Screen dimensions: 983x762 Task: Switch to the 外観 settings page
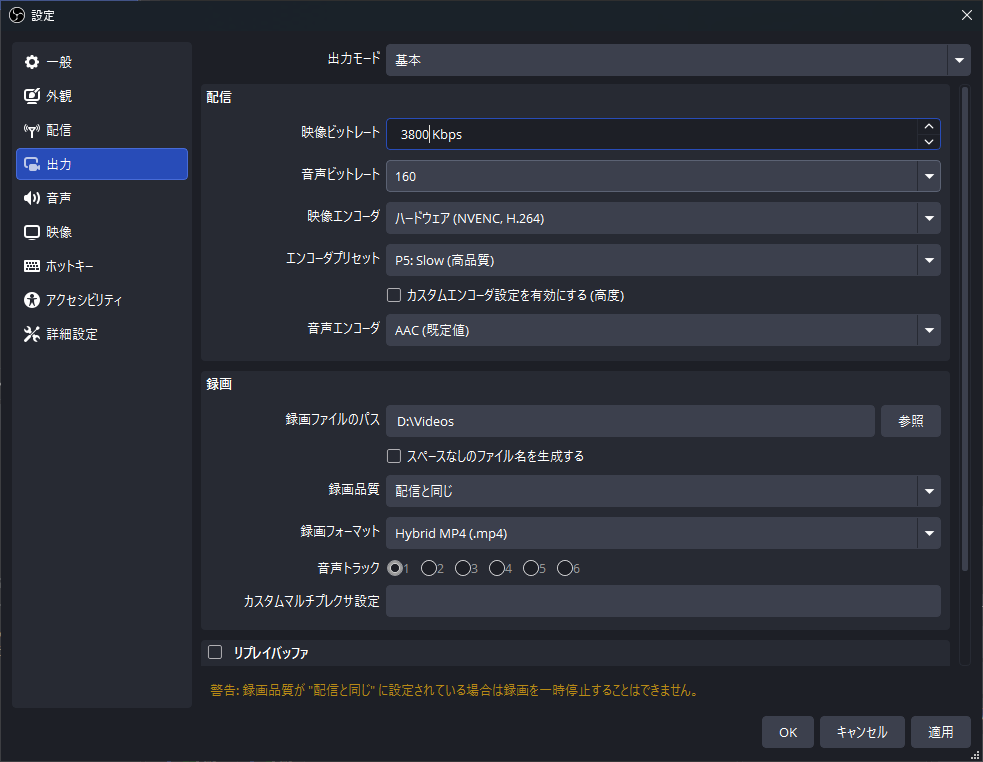(102, 96)
